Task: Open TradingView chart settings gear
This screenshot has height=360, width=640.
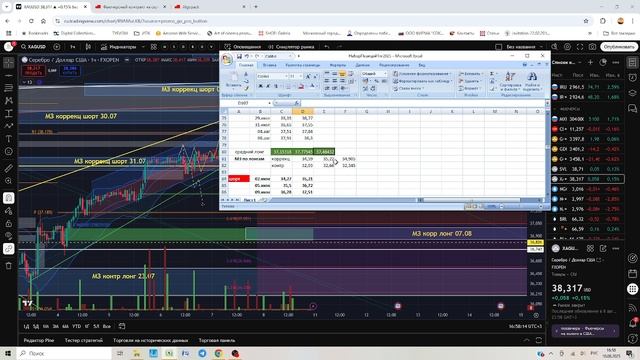Action: point(567,47)
